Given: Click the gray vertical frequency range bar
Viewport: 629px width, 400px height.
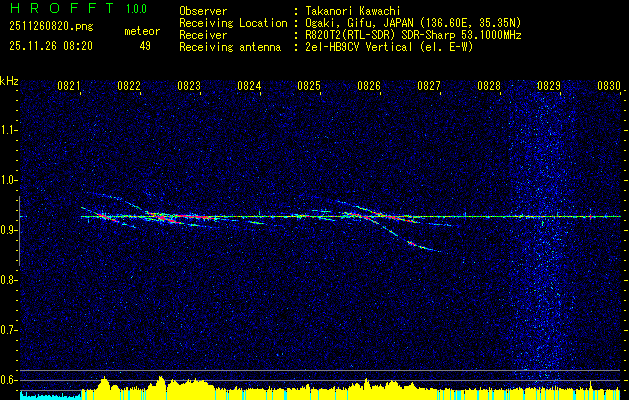Looking at the screenshot, I should tap(19, 231).
